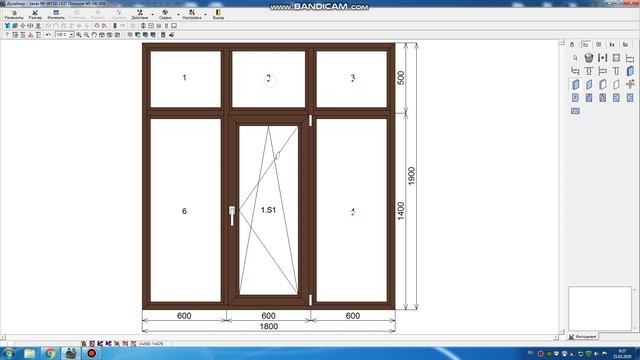Select the vertical mullion tool with dot
The height and width of the screenshot is (360, 640).
[602, 58]
